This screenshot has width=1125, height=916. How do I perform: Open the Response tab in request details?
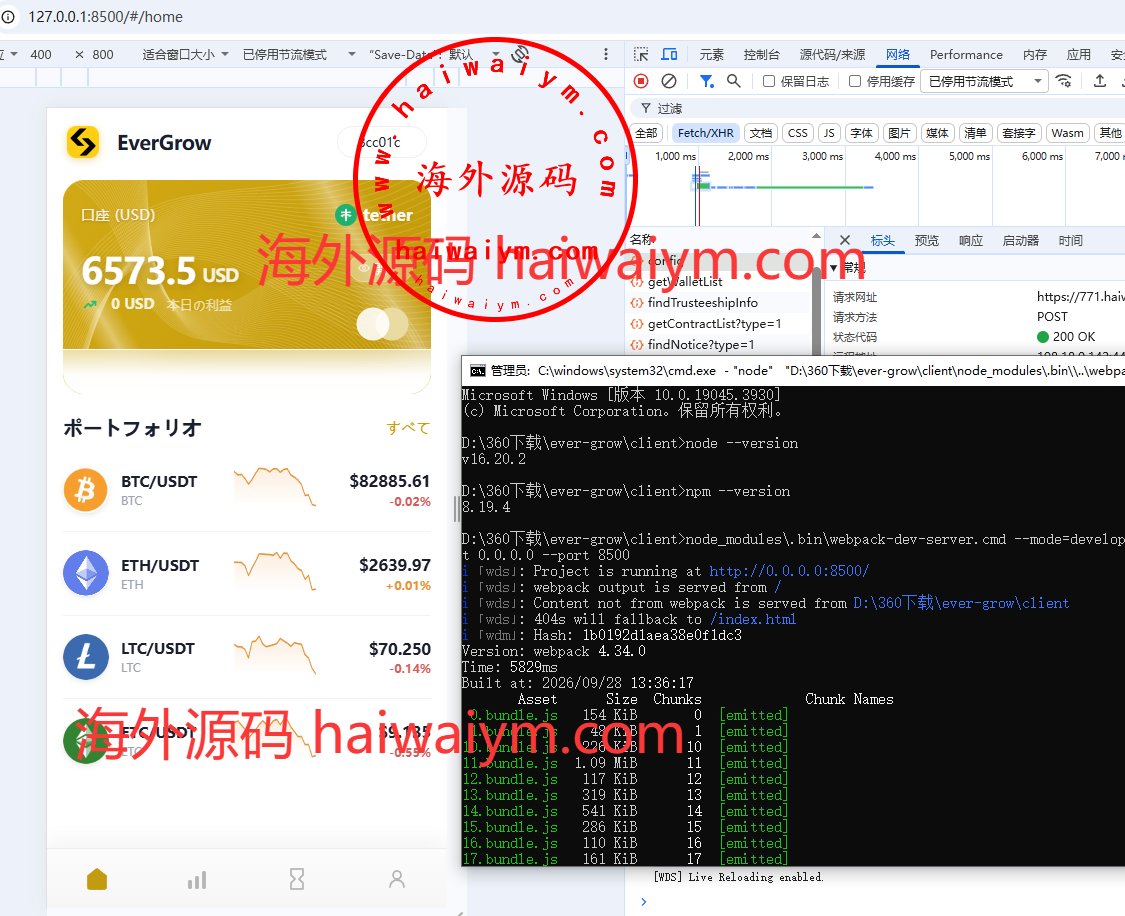pyautogui.click(x=971, y=240)
